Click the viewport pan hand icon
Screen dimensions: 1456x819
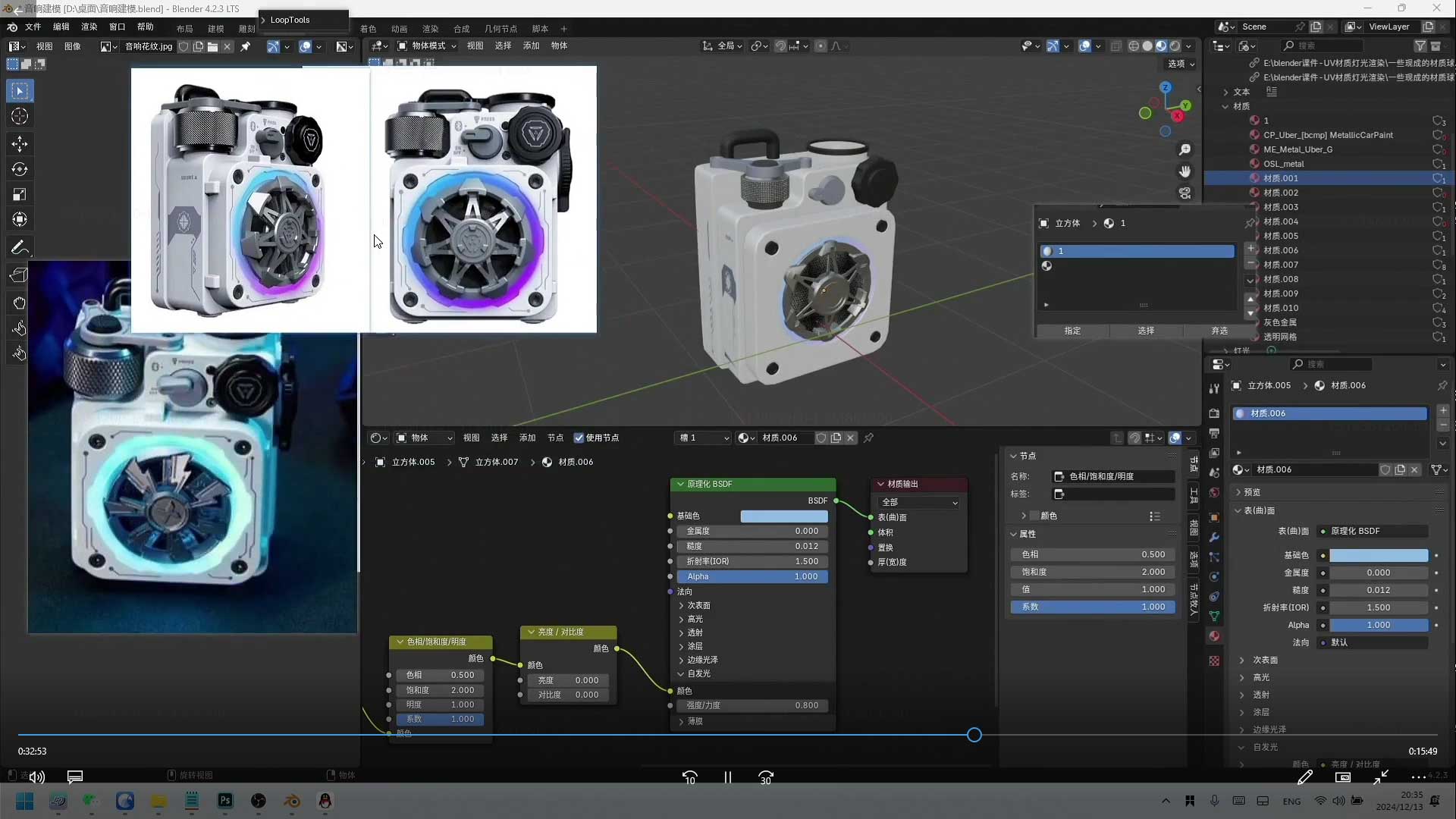[x=1185, y=171]
